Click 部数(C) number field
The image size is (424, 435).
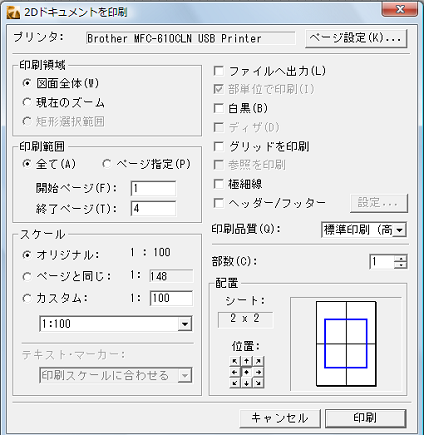382,262
